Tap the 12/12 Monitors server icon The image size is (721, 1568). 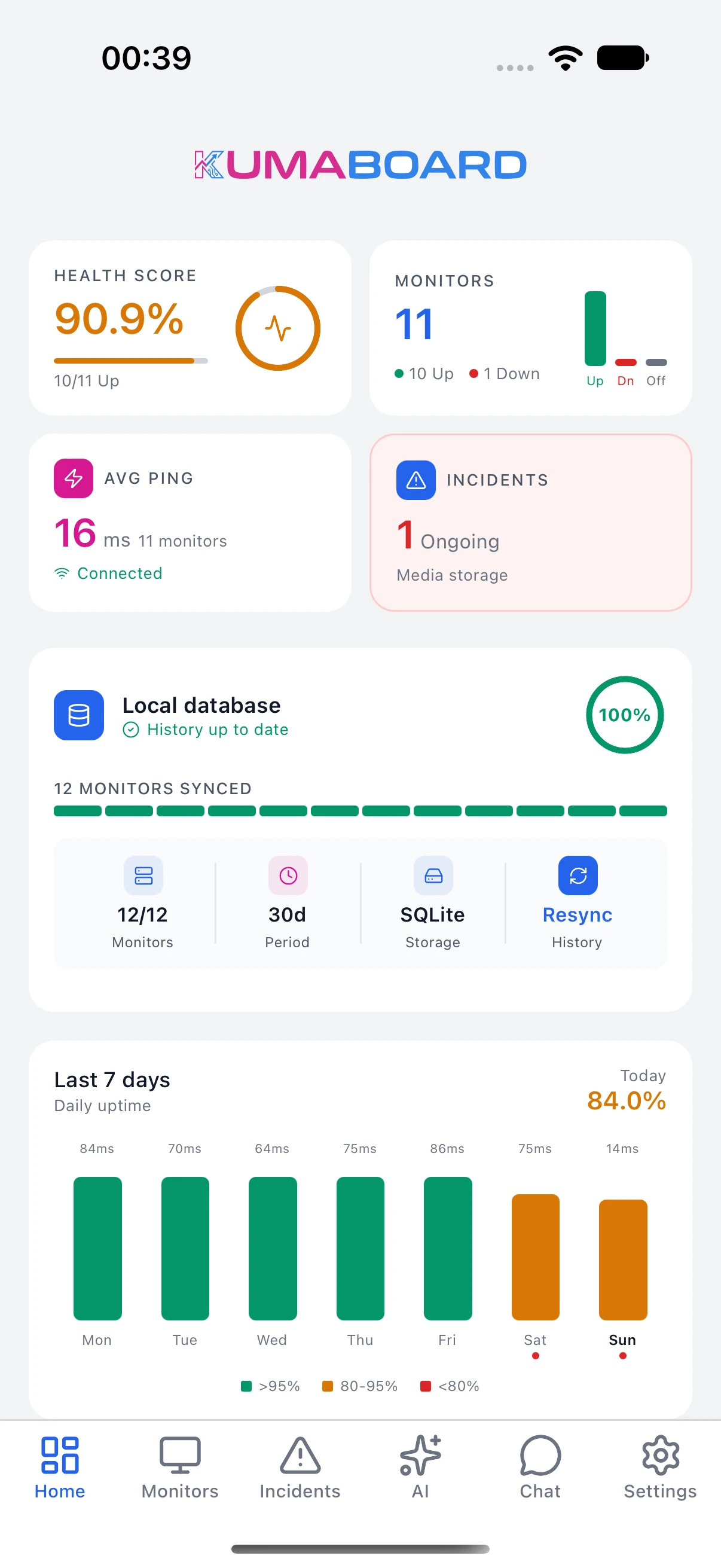coord(143,875)
